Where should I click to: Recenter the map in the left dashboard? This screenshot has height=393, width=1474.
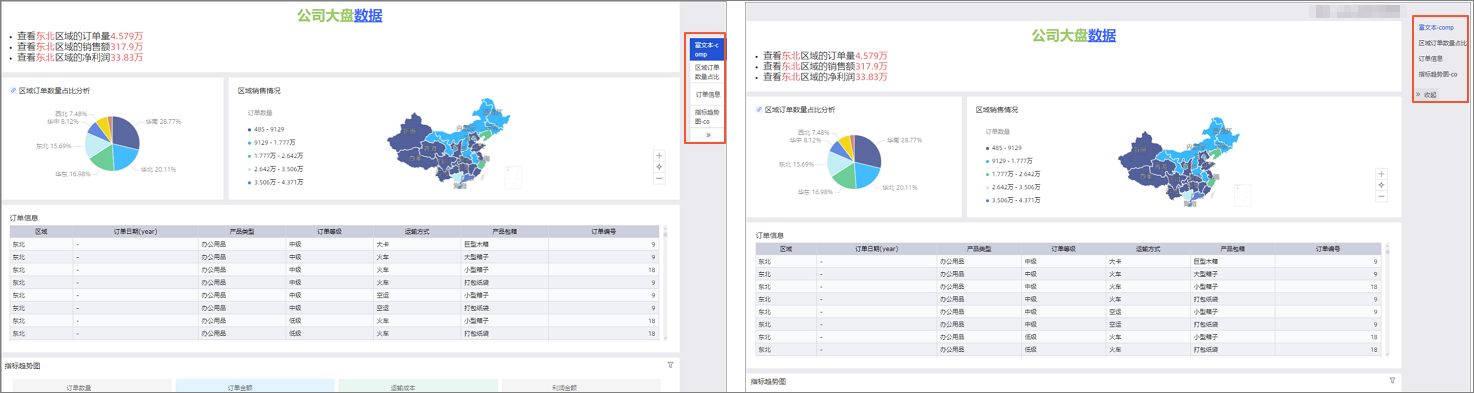659,167
